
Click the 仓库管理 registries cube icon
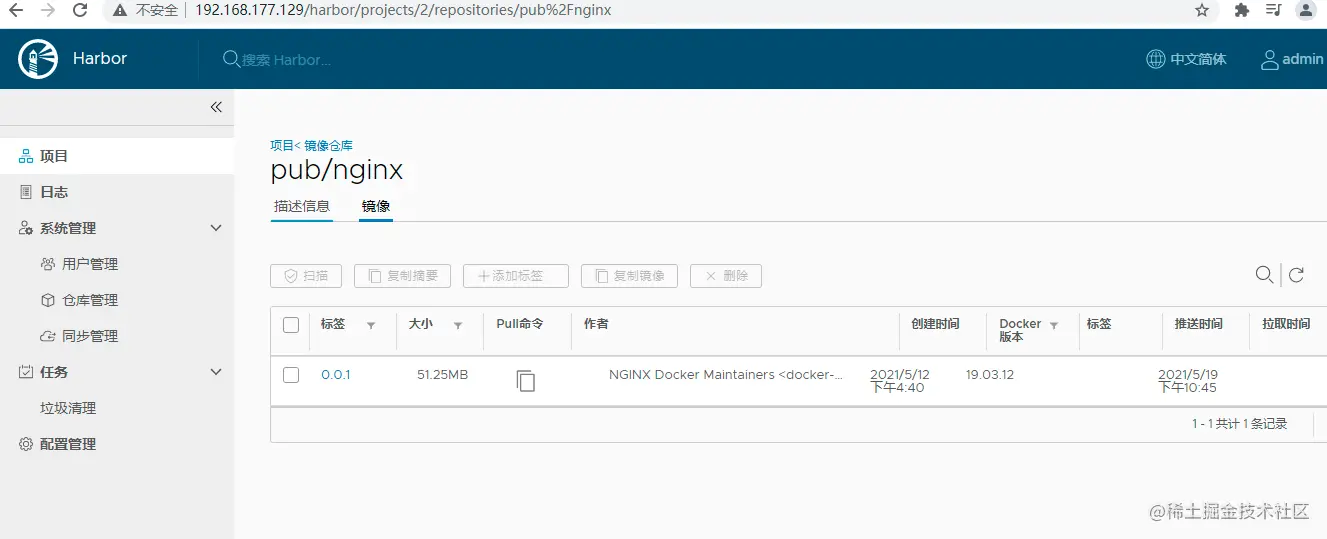pyautogui.click(x=47, y=300)
